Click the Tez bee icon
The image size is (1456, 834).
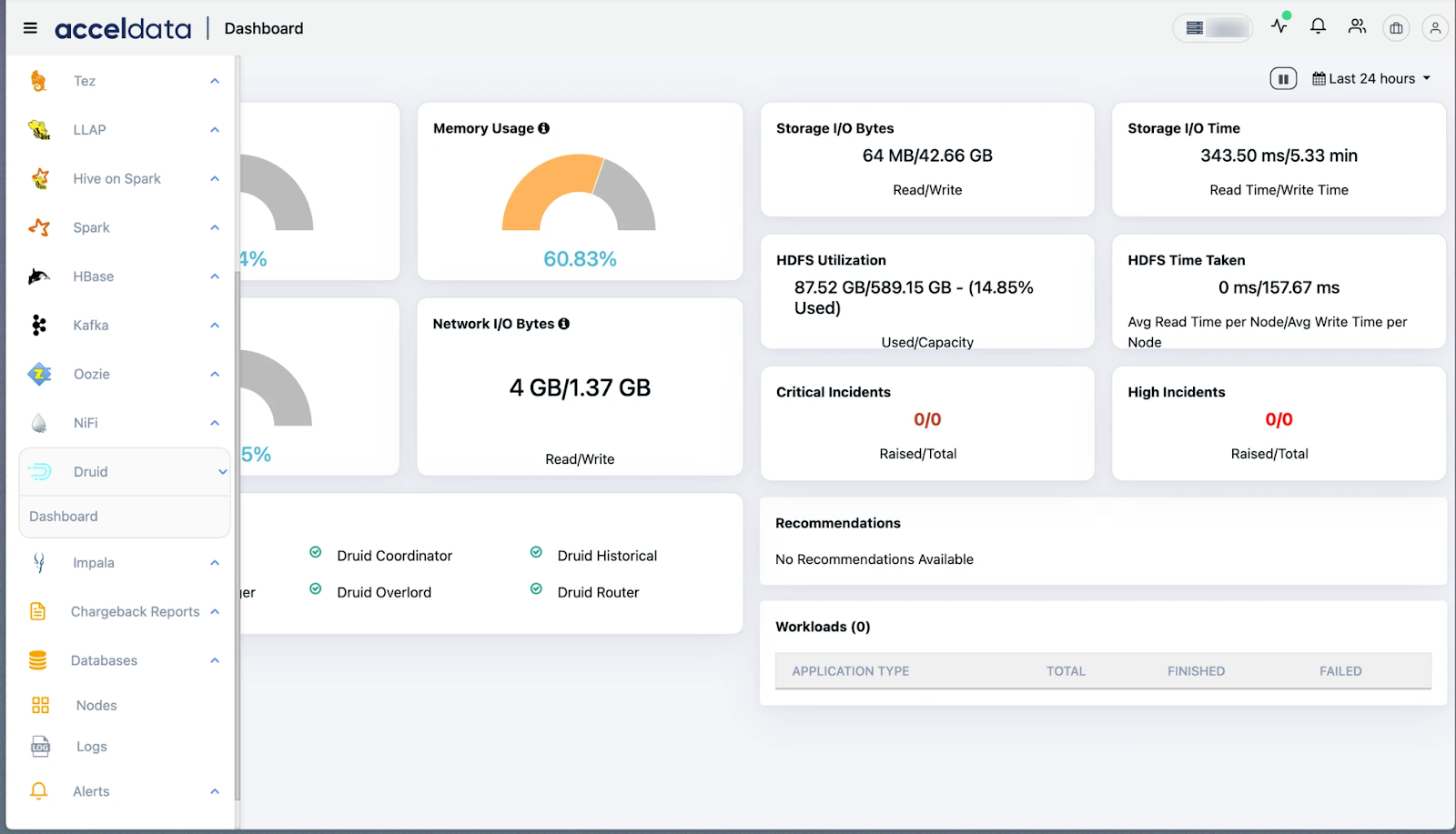tap(38, 81)
